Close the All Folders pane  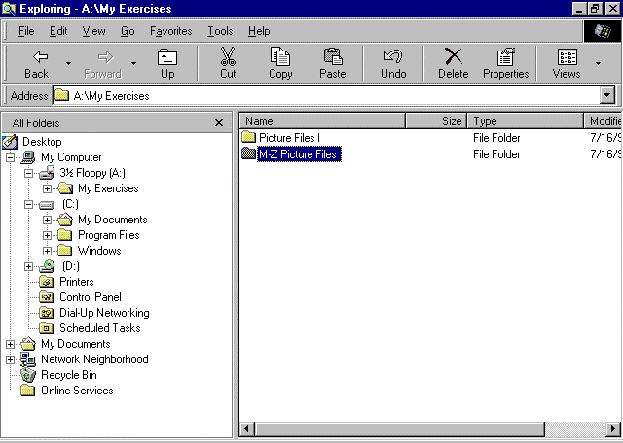click(x=219, y=122)
